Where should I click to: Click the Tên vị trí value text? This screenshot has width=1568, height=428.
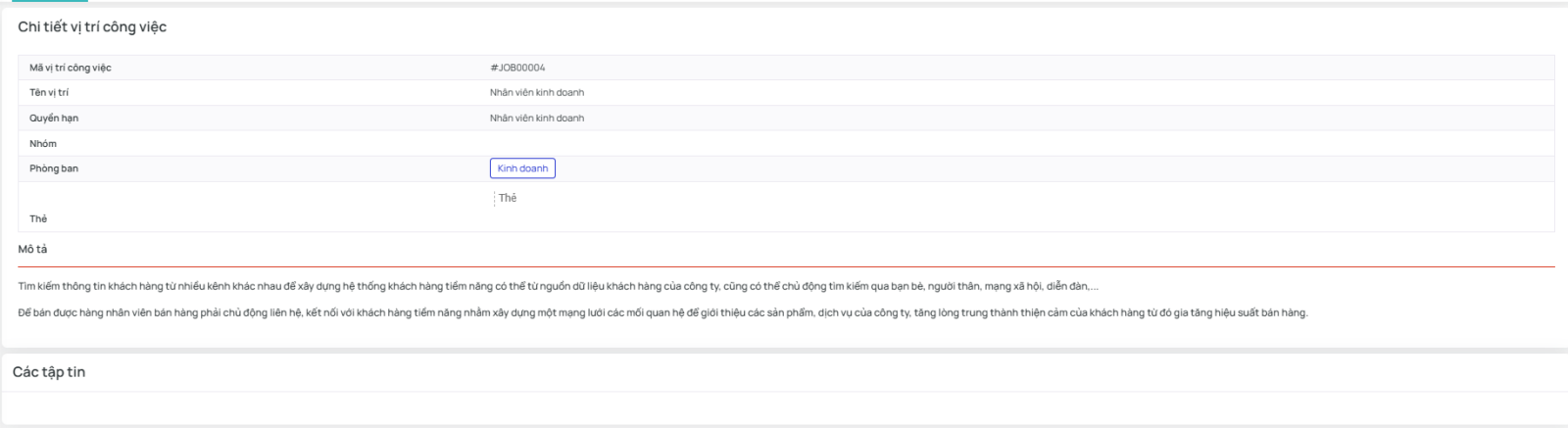[x=537, y=93]
